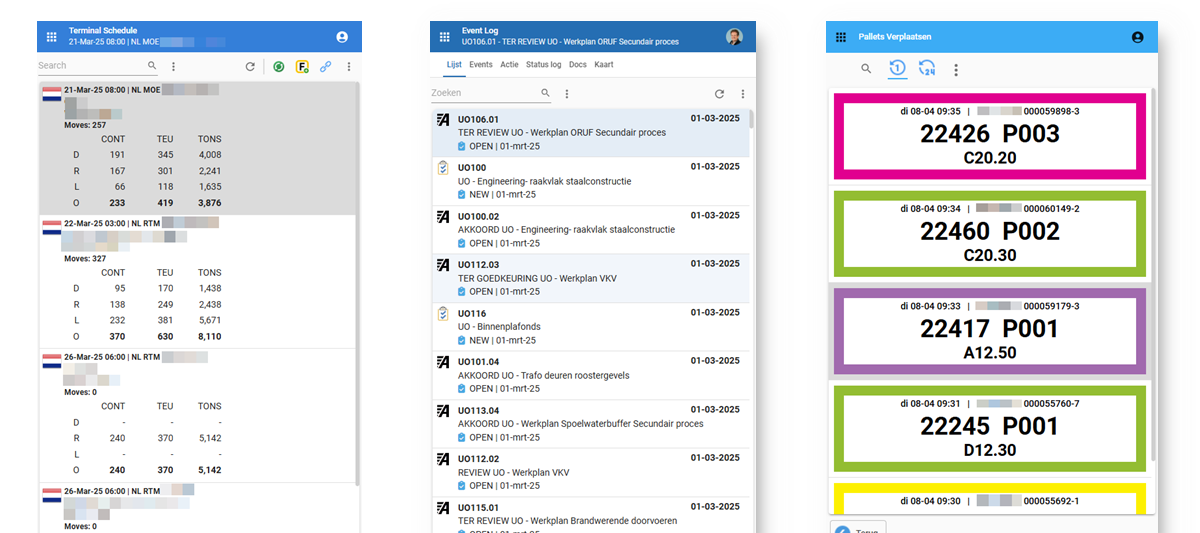Click location code C20.30

[x=990, y=256]
